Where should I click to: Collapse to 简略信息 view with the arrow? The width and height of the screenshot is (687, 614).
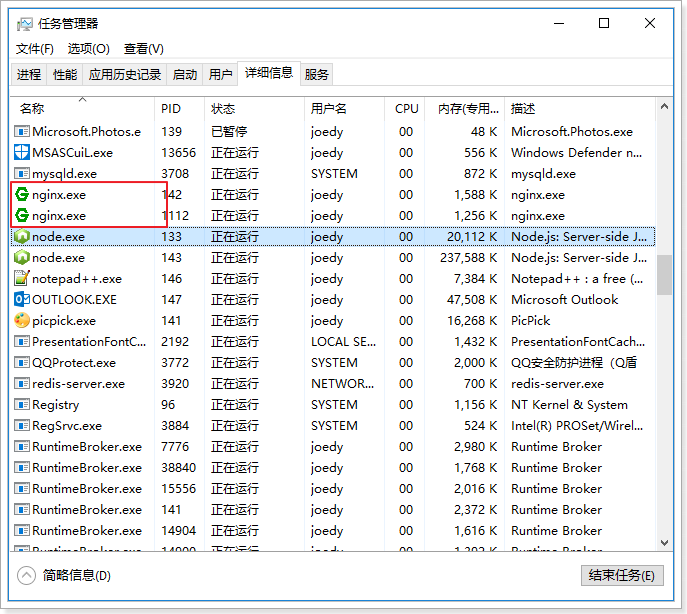tap(26, 575)
